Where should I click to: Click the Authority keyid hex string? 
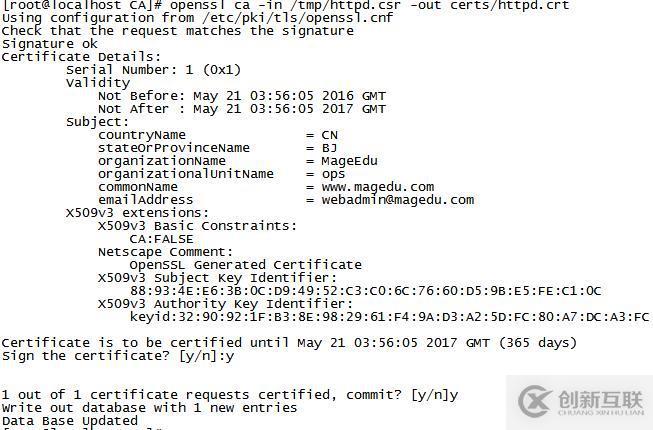[389, 317]
